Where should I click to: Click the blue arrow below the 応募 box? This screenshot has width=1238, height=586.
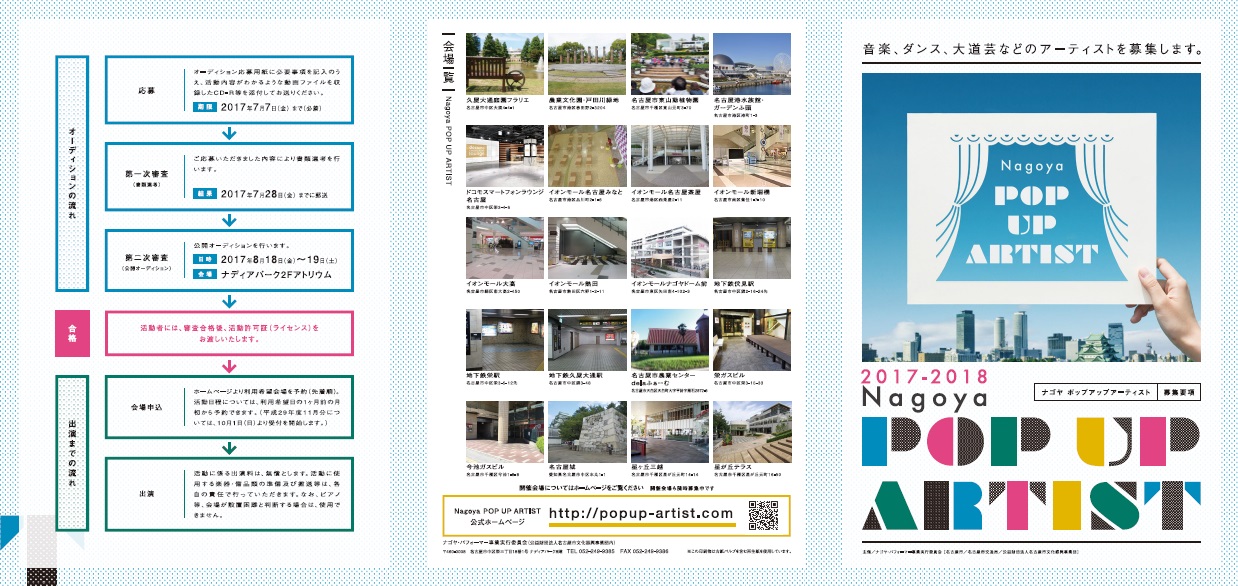[229, 132]
